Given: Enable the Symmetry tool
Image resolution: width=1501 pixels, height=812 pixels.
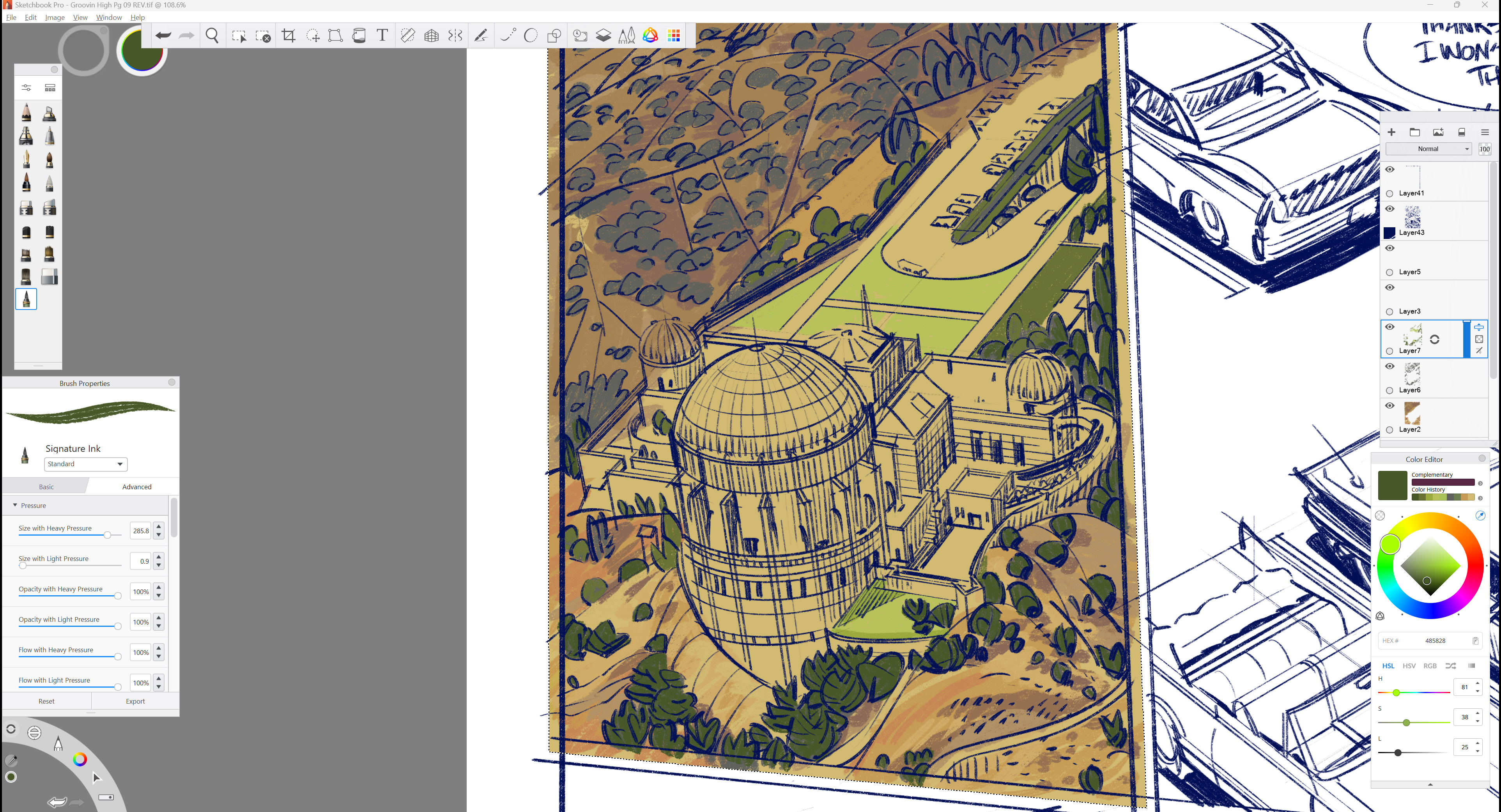Looking at the screenshot, I should pos(455,35).
